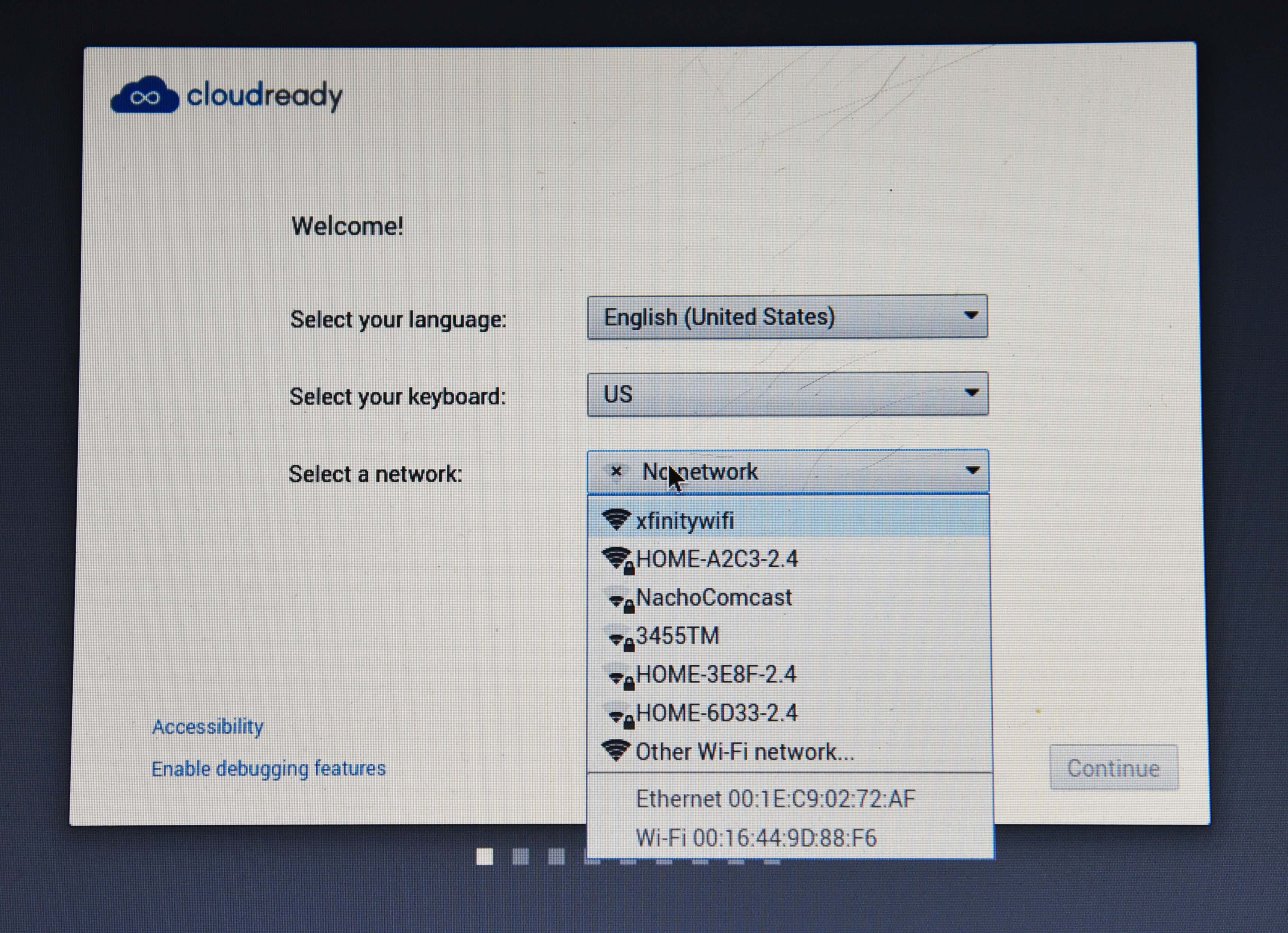The width and height of the screenshot is (1288, 933).
Task: Open the Accessibility link
Action: [208, 726]
